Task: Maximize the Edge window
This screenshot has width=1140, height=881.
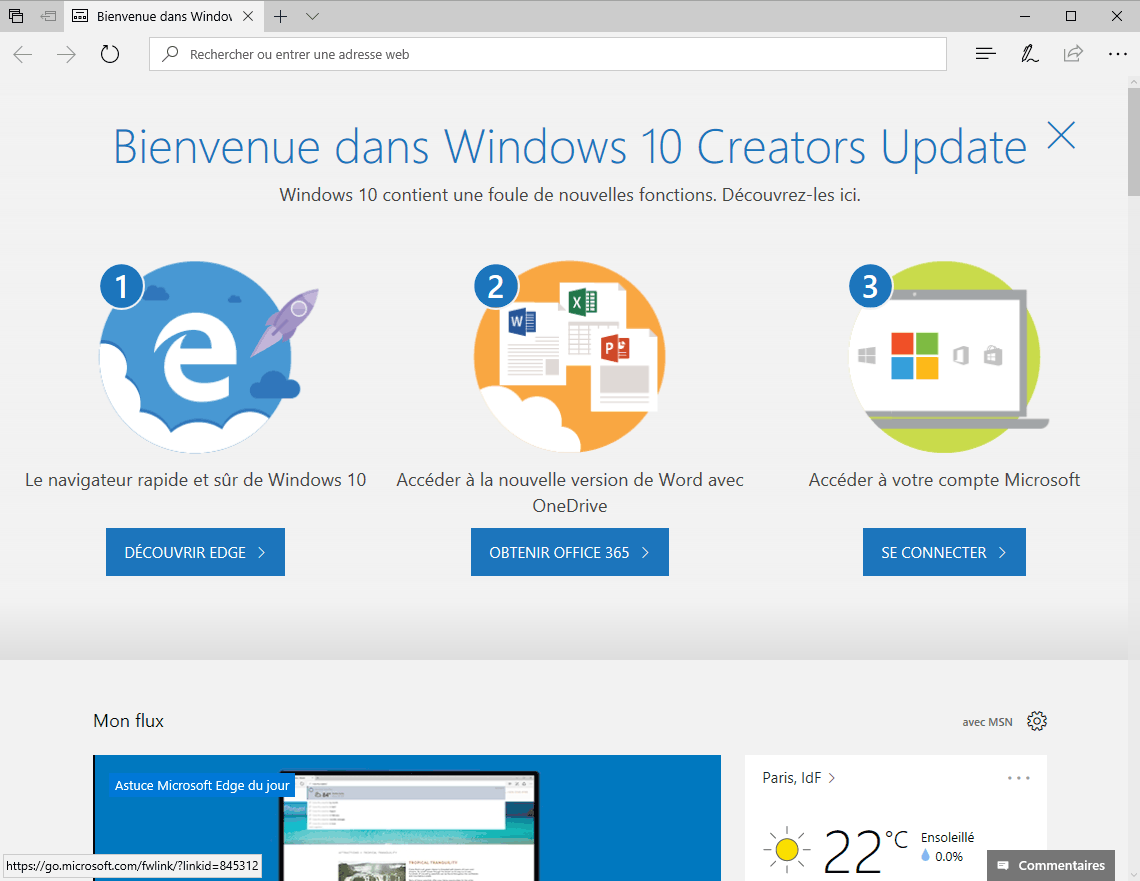Action: (1071, 16)
